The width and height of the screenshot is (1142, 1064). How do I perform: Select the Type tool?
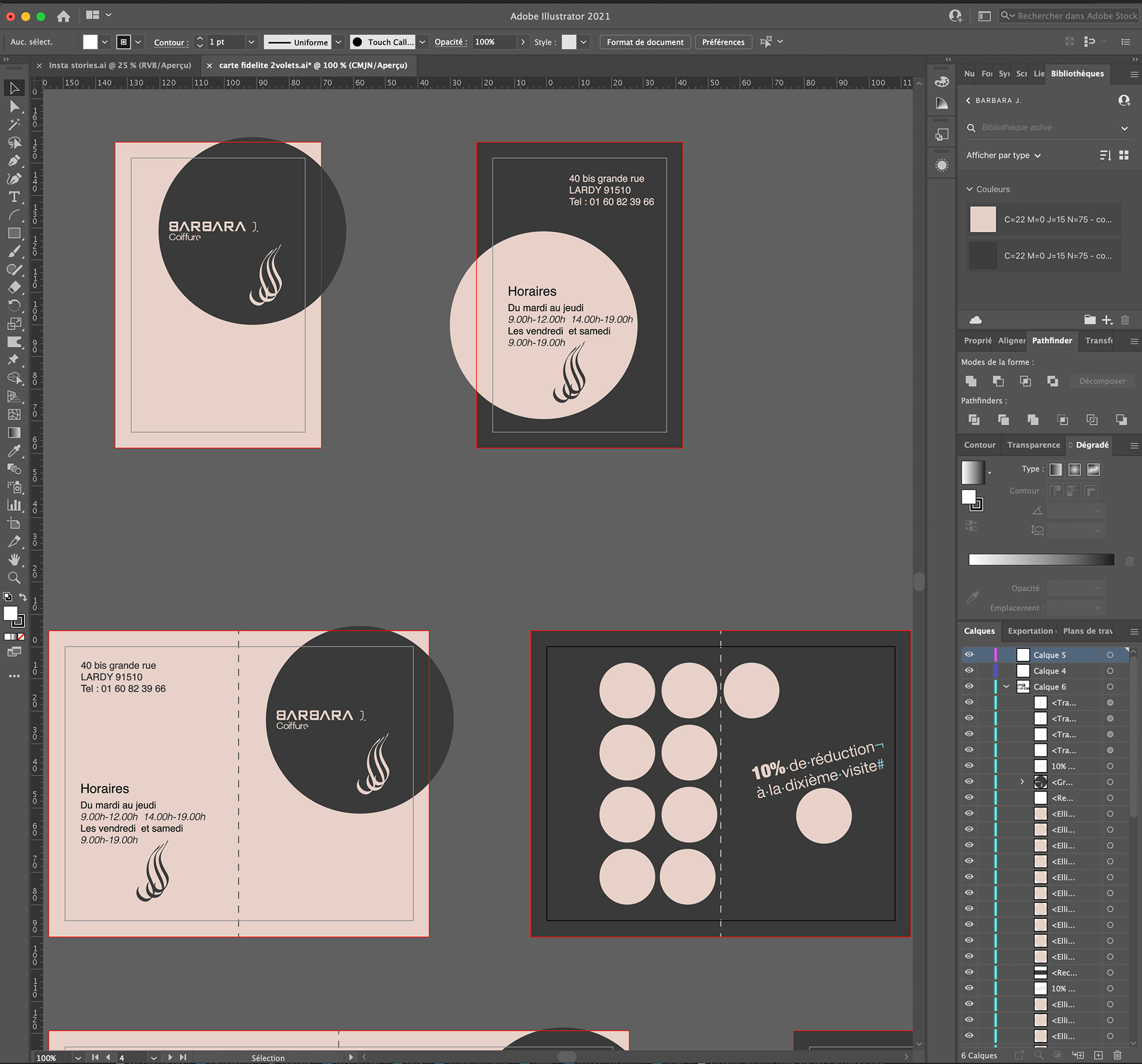tap(14, 197)
